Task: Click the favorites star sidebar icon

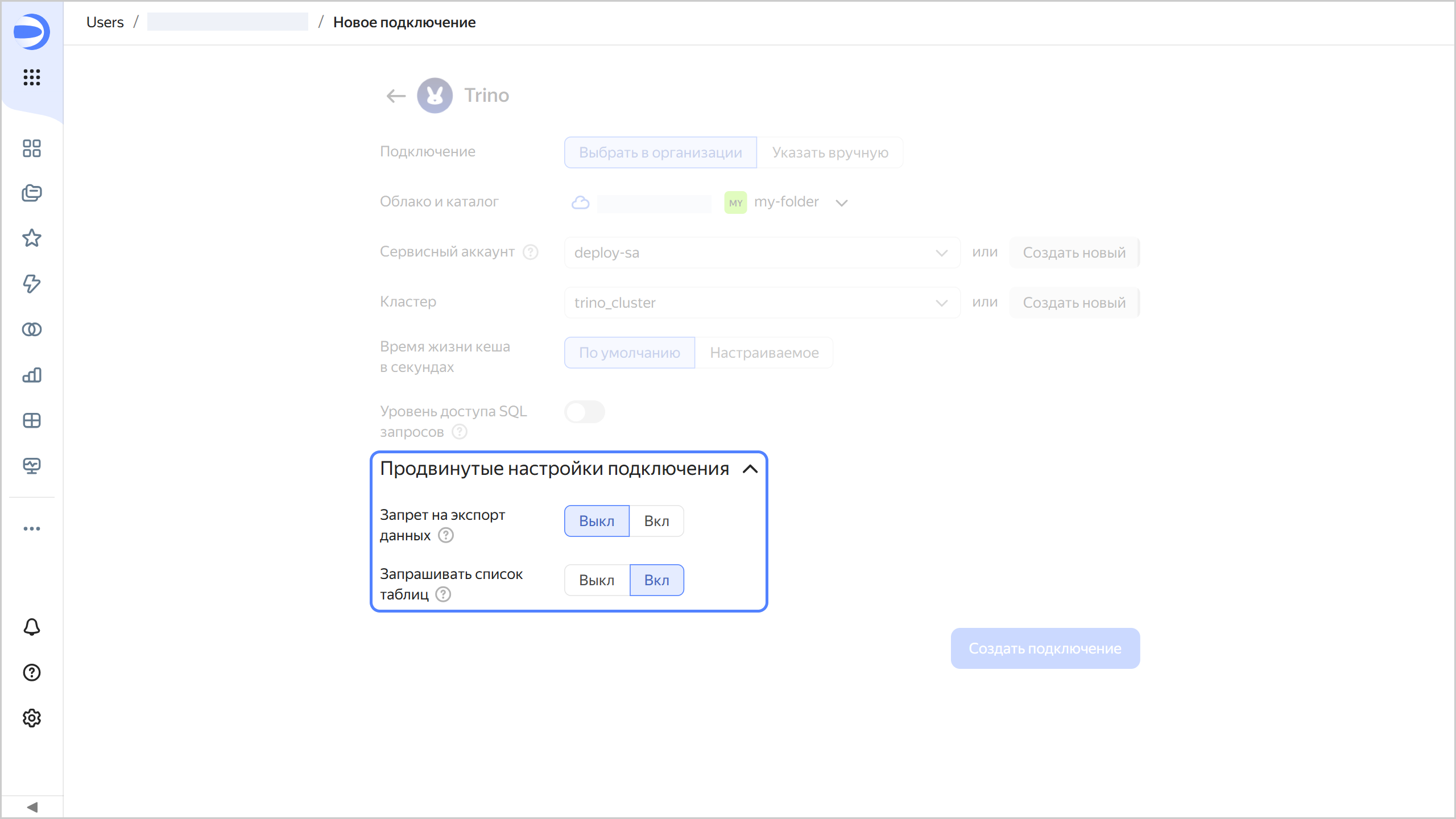Action: click(32, 238)
